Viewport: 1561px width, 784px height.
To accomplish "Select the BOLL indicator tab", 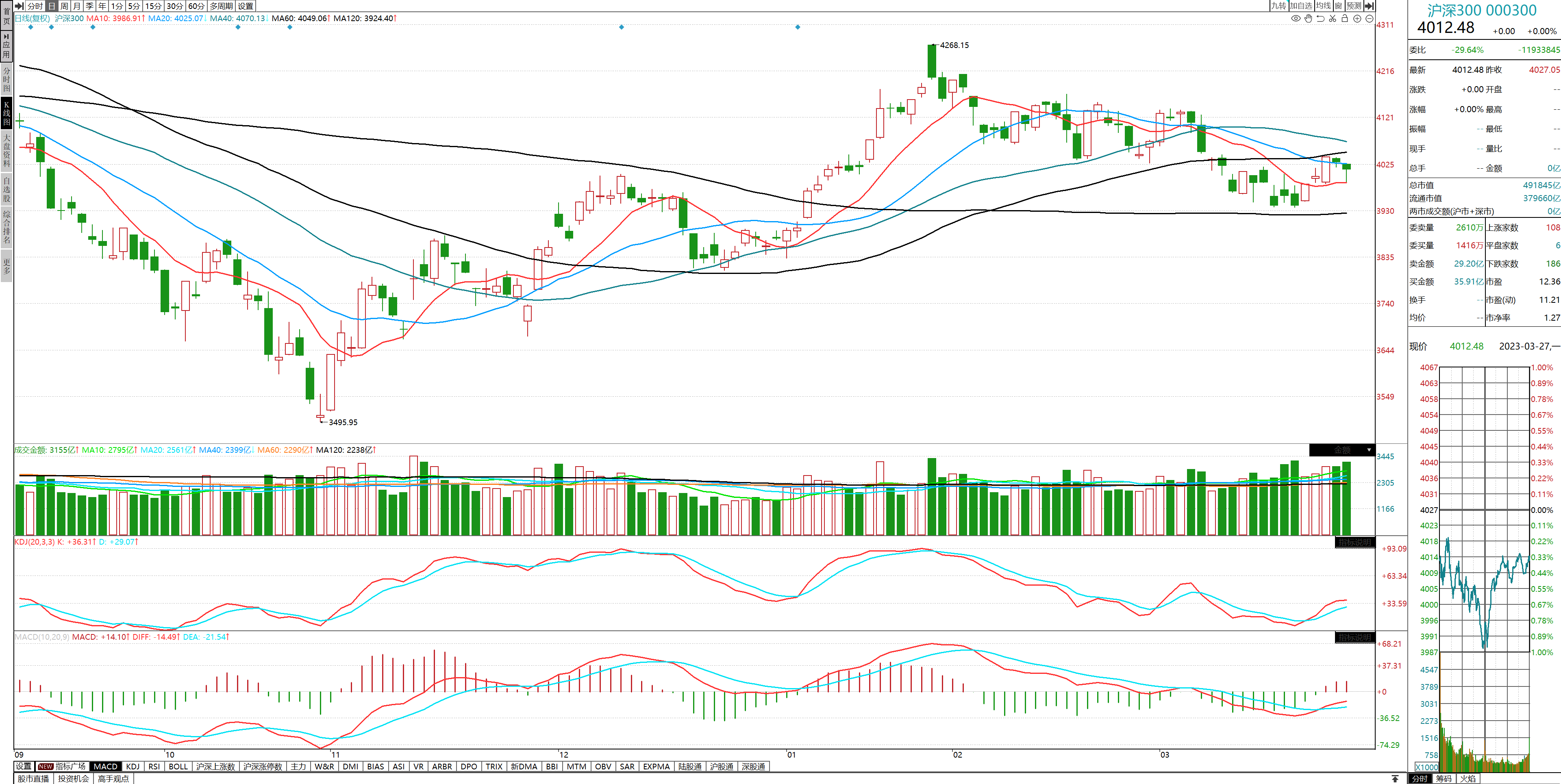I will [x=178, y=767].
